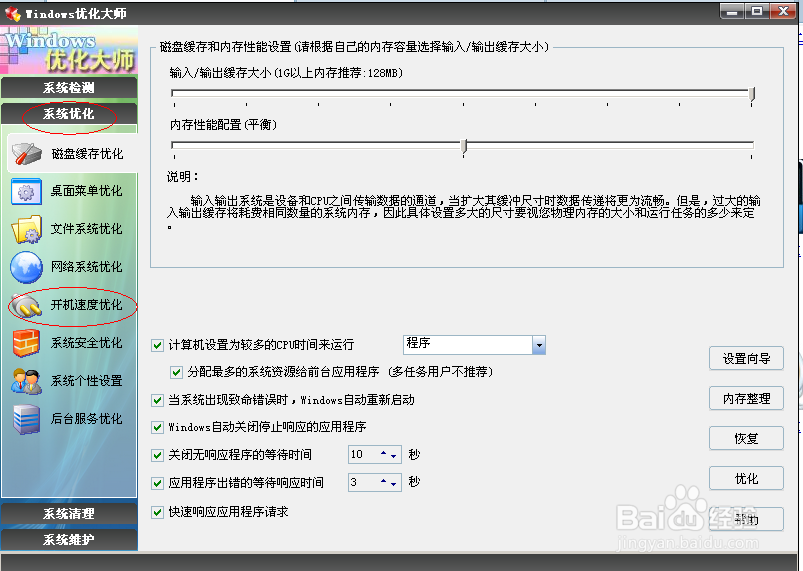Increase 应用程序出错 wait time with up arrow
Viewport: 803px width, 571px height.
(384, 481)
